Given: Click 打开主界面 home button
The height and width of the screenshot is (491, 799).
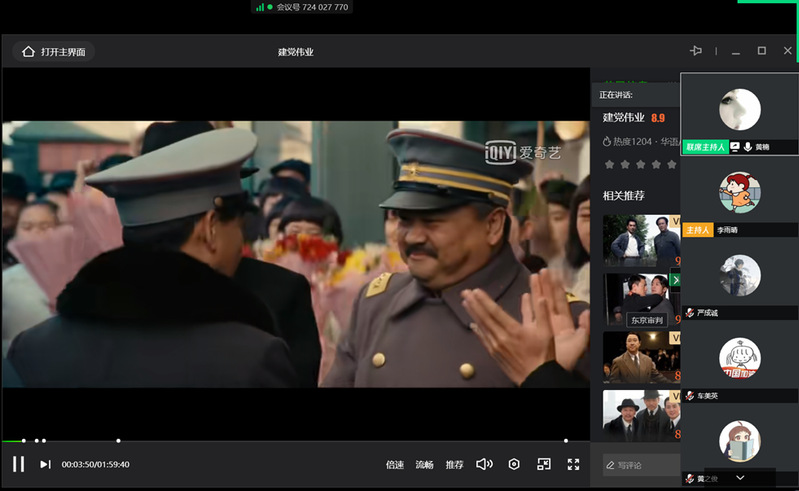Looking at the screenshot, I should pyautogui.click(x=54, y=52).
